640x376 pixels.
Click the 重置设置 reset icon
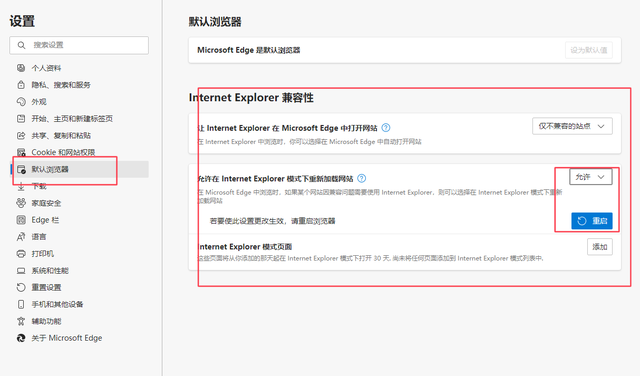tap(21, 287)
